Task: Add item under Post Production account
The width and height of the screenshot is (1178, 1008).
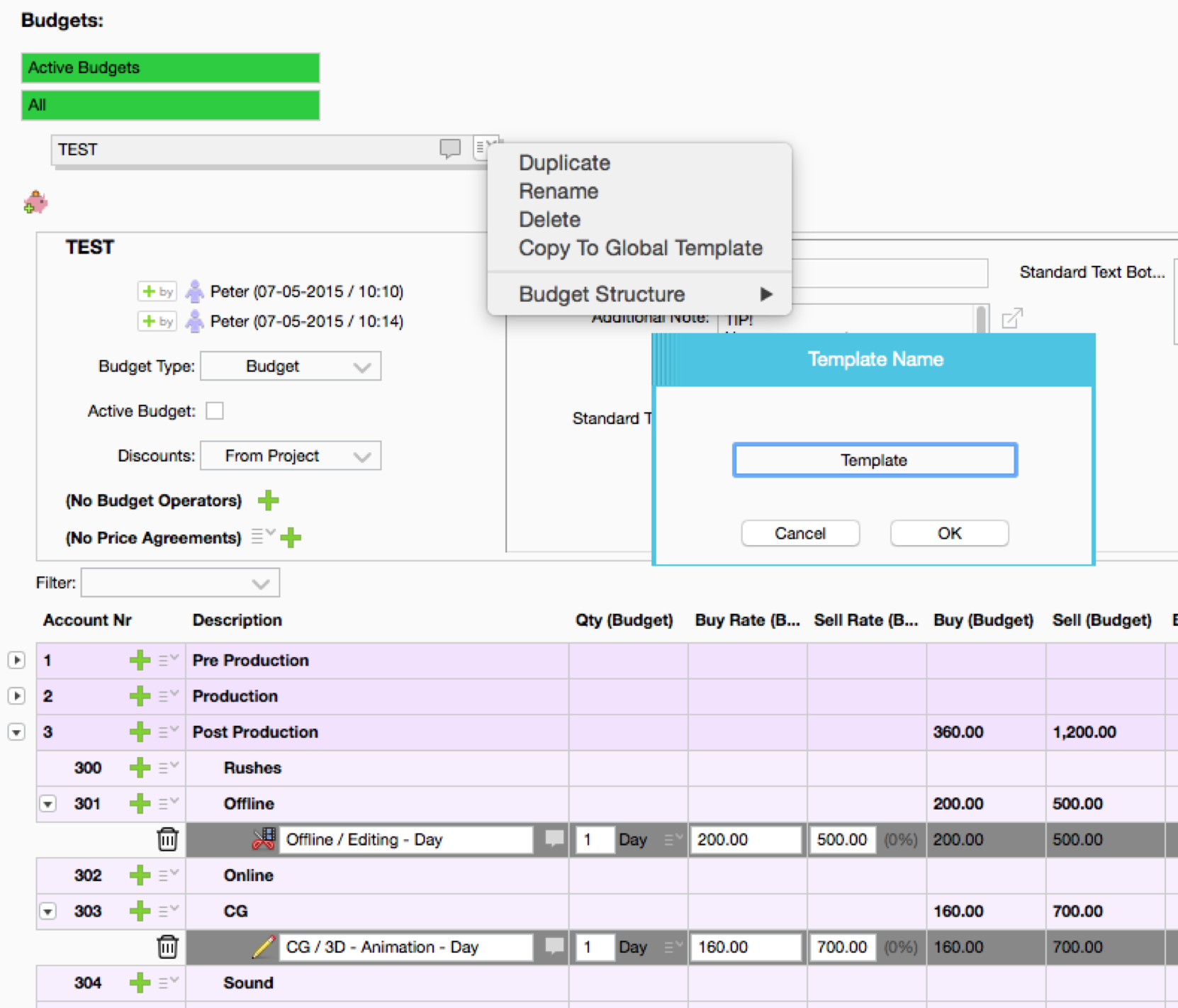Action: (x=140, y=732)
